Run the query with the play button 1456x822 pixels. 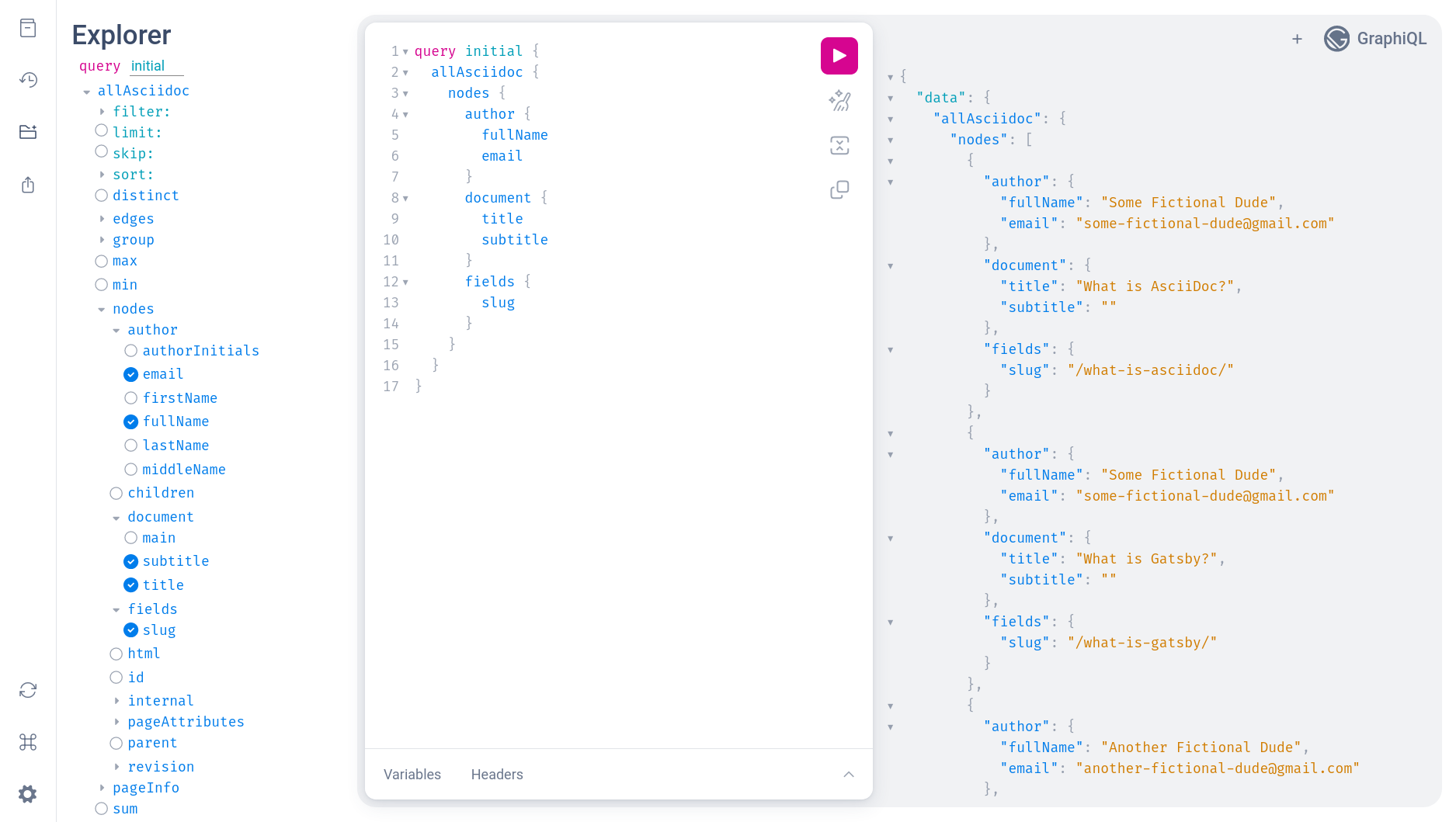(x=839, y=56)
